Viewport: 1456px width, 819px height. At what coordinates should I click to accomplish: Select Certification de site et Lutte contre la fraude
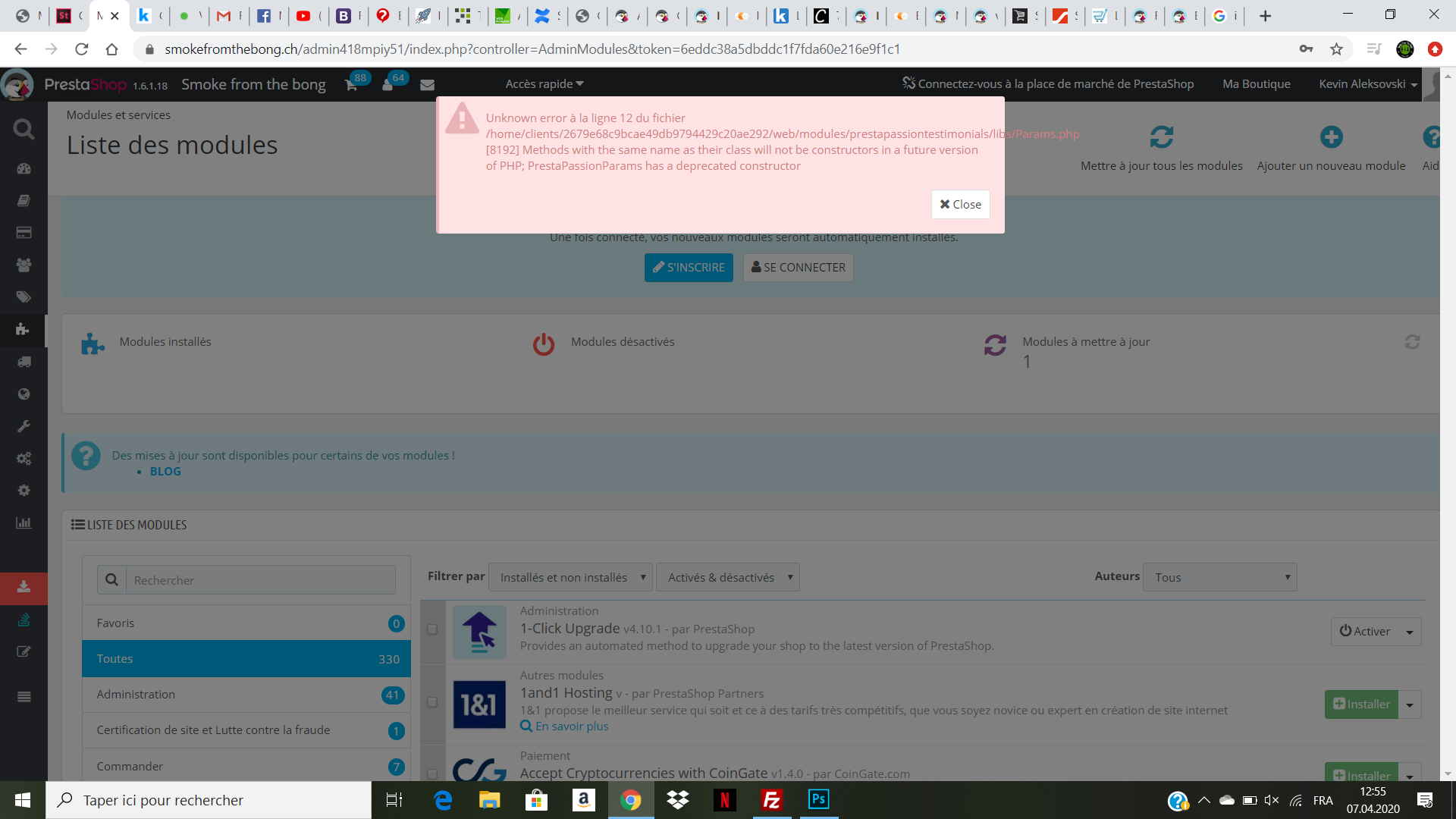(246, 730)
